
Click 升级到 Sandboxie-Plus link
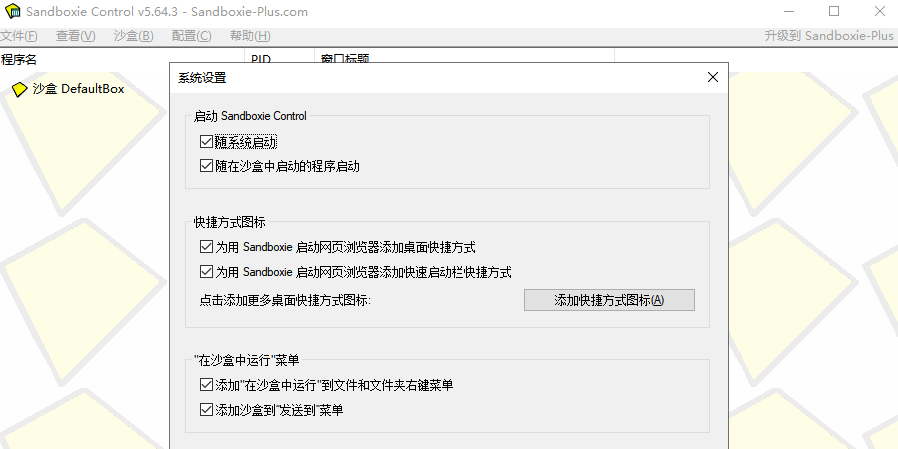coord(828,36)
